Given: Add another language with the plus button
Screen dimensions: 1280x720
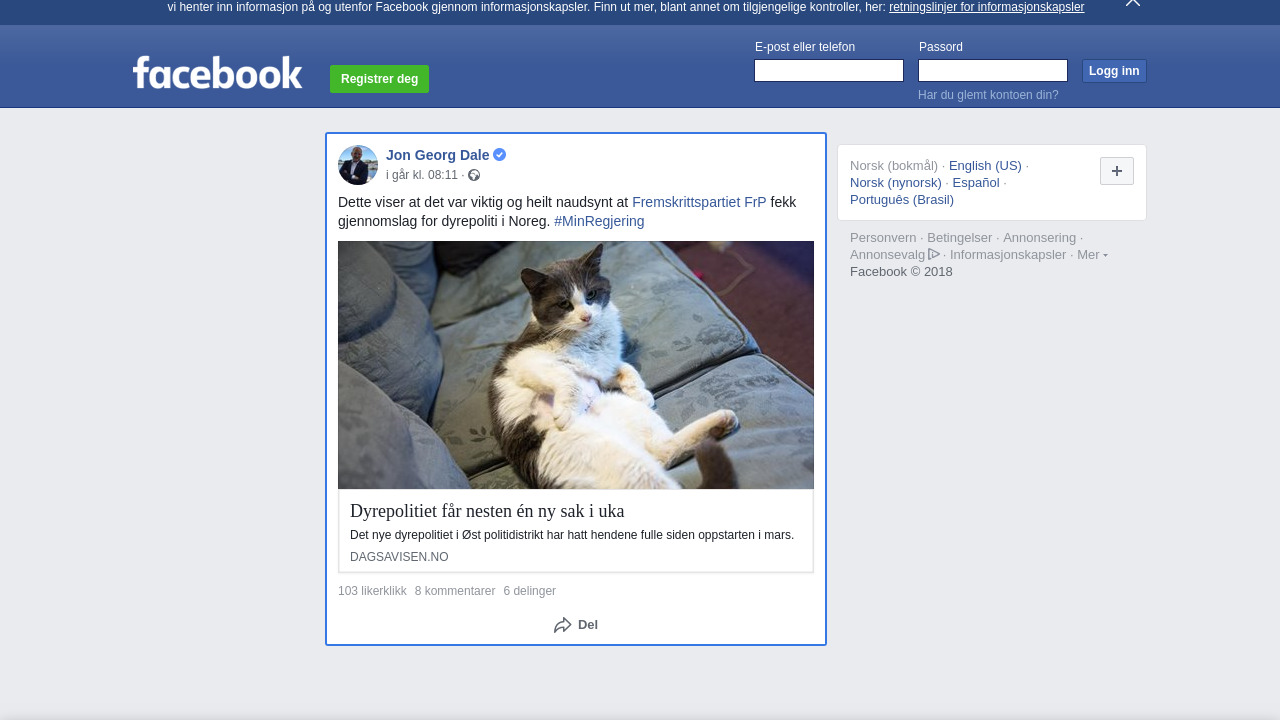Looking at the screenshot, I should (1117, 171).
